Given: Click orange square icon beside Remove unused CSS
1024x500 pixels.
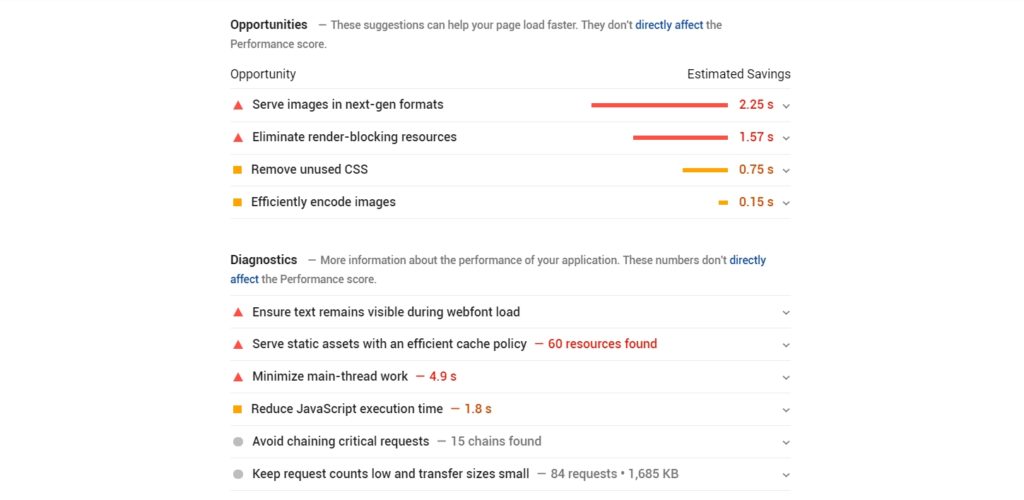Looking at the screenshot, I should 238,170.
